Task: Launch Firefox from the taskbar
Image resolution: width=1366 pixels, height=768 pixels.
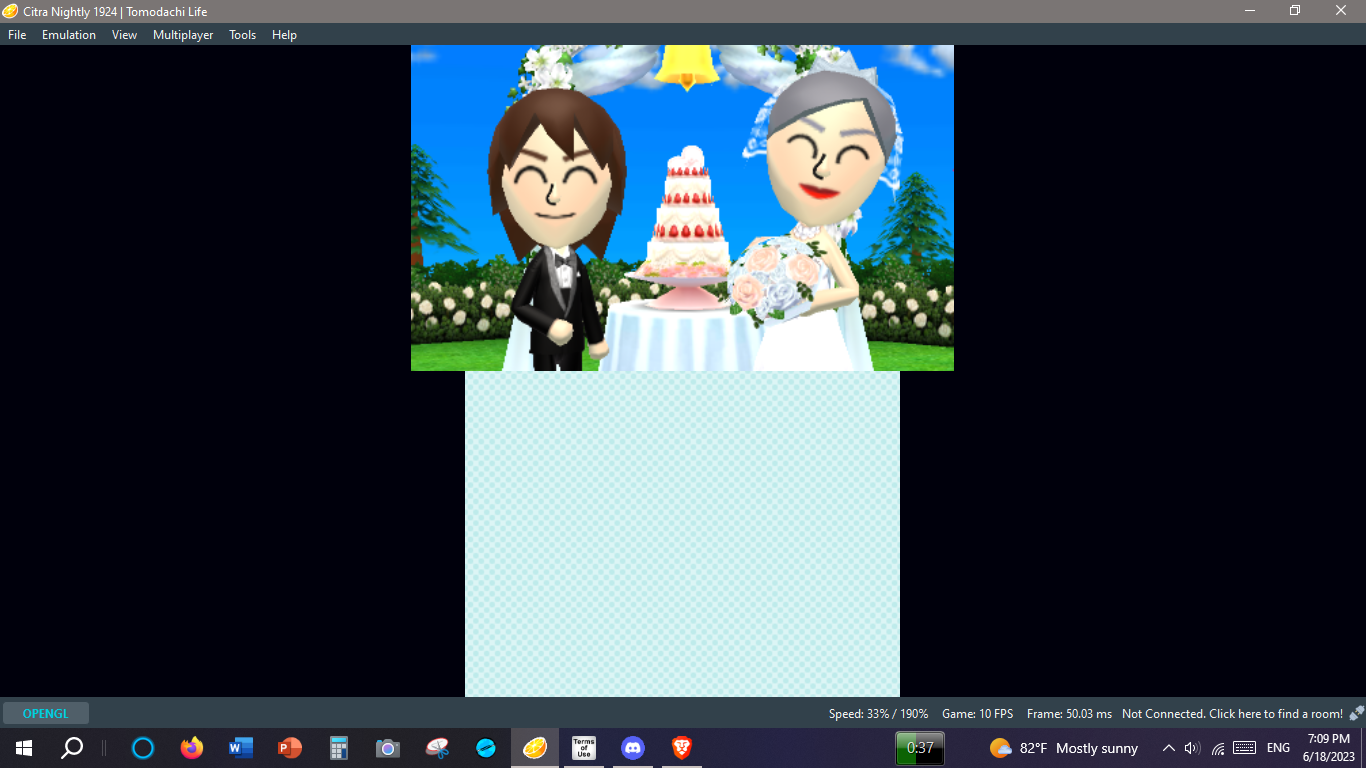Action: 192,748
